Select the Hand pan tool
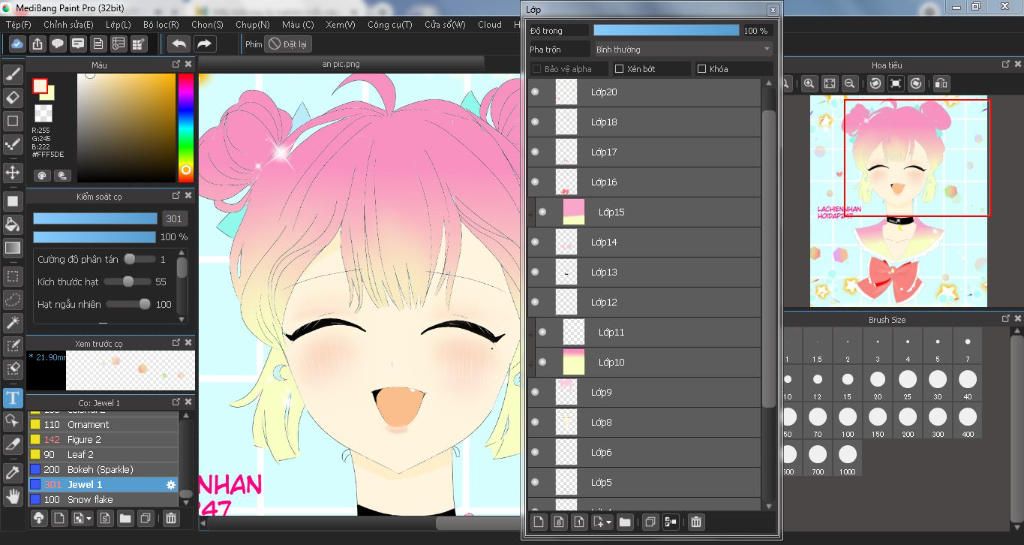 click(12, 497)
